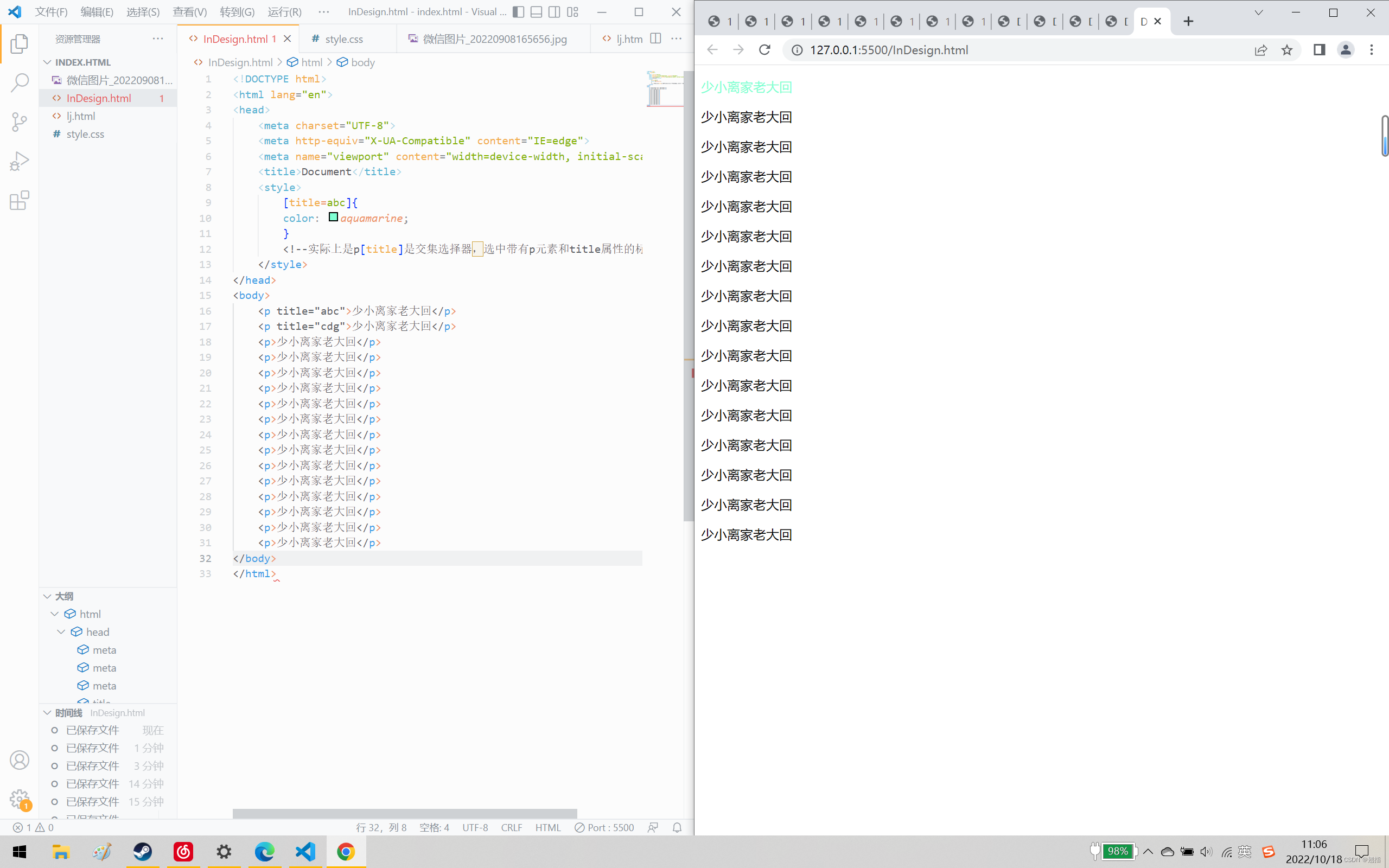This screenshot has height=868, width=1389.
Task: Open lj.html in the file explorer
Action: [x=81, y=116]
